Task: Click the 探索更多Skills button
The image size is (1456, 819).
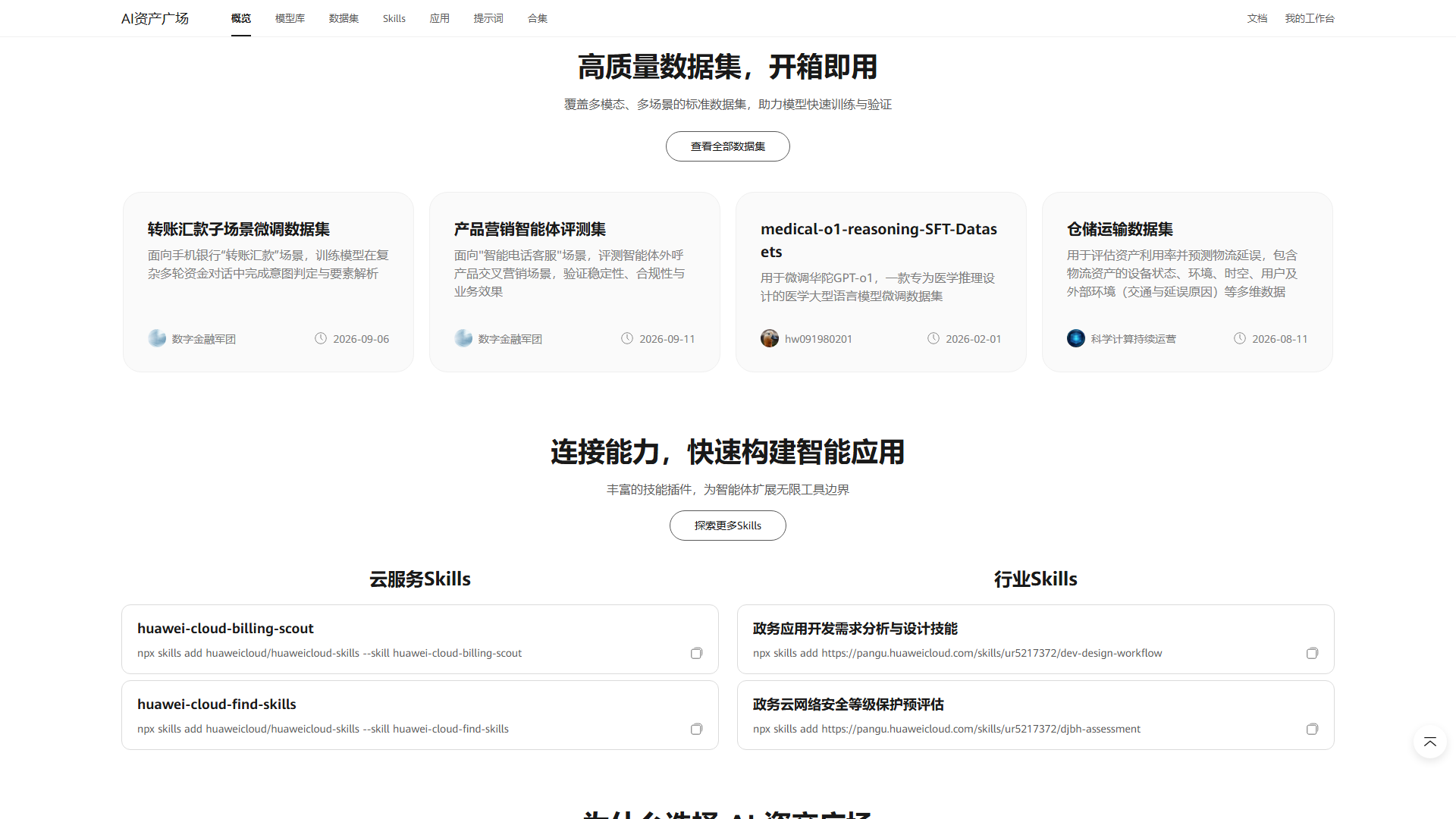Action: (728, 526)
